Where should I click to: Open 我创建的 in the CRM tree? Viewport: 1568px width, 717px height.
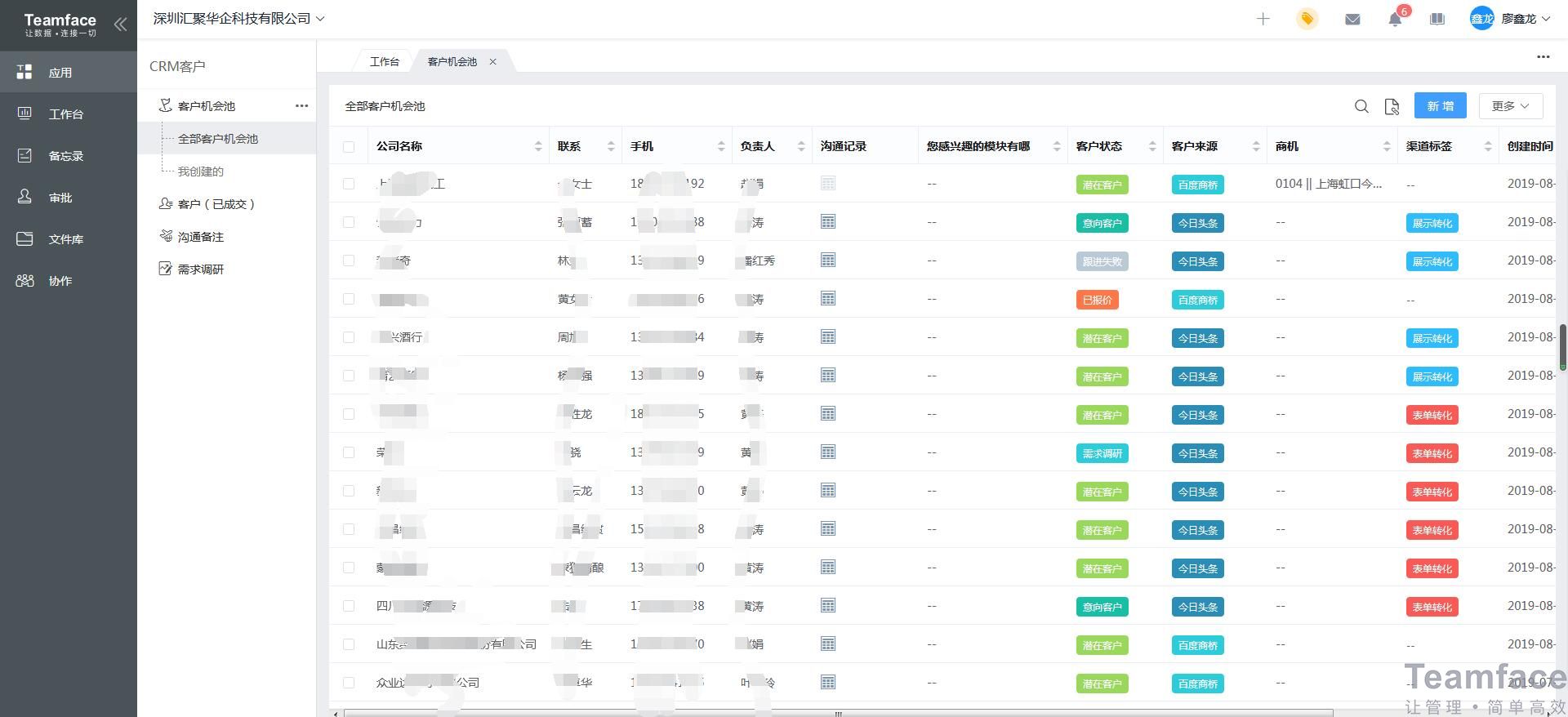201,171
